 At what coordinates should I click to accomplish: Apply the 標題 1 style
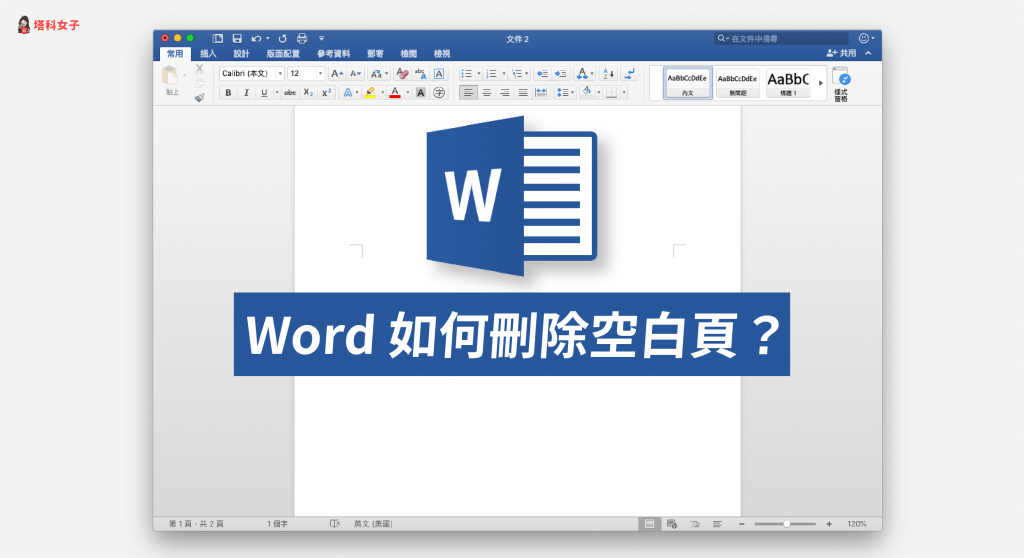pos(788,83)
